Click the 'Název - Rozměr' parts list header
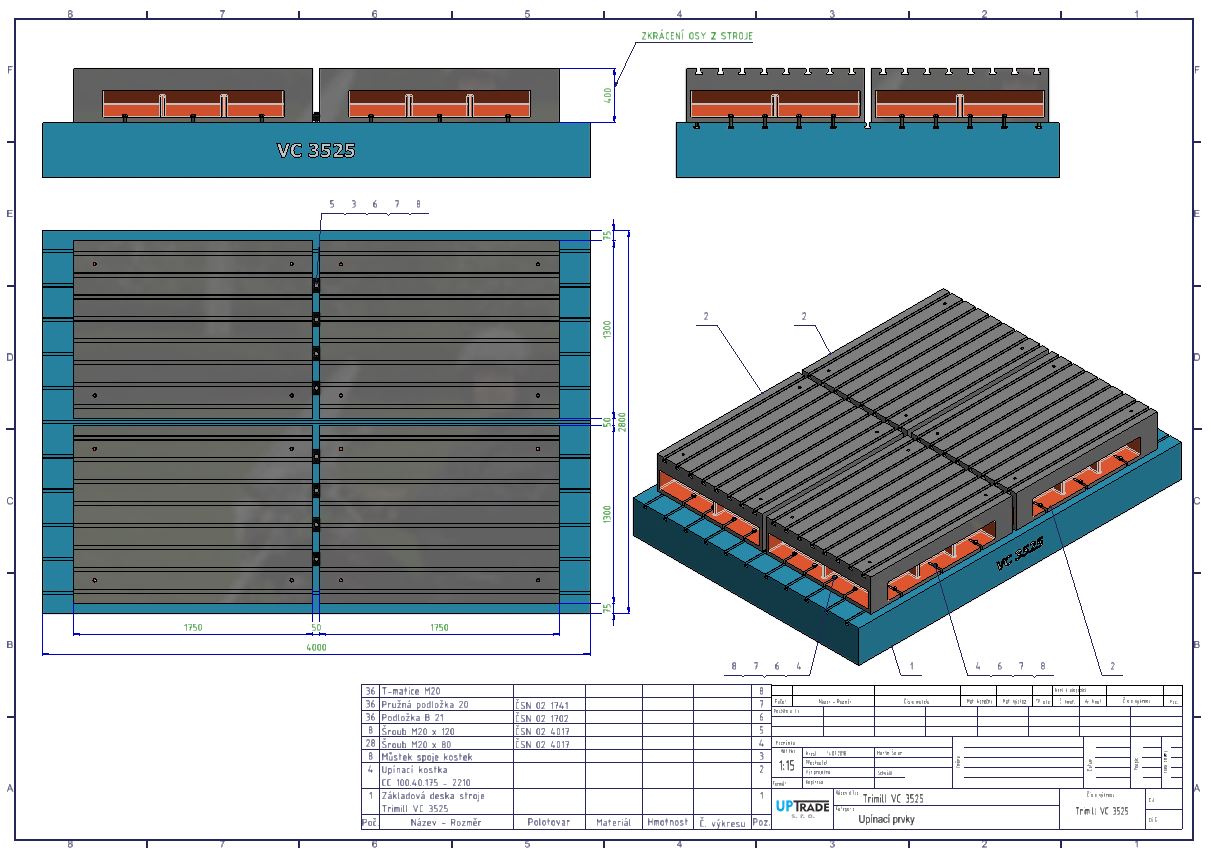The width and height of the screenshot is (1211, 856). [x=446, y=822]
